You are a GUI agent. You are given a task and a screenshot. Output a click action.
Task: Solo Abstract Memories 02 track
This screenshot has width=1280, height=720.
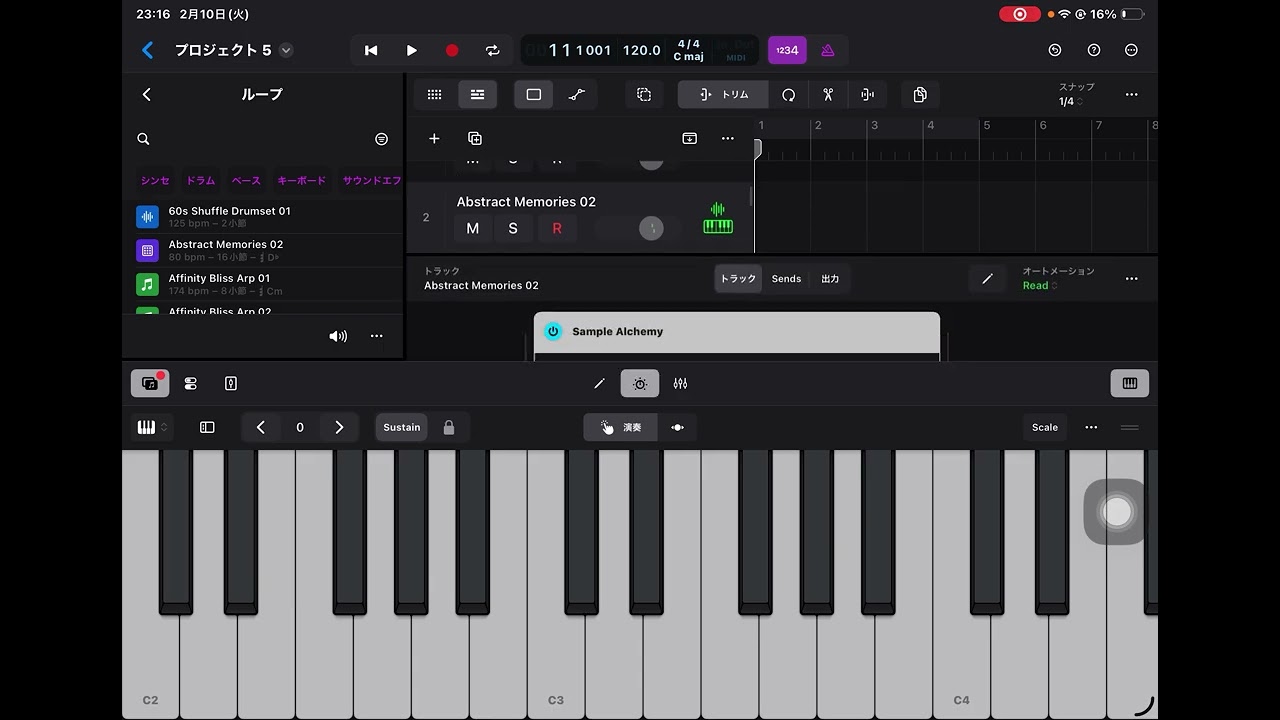click(513, 228)
